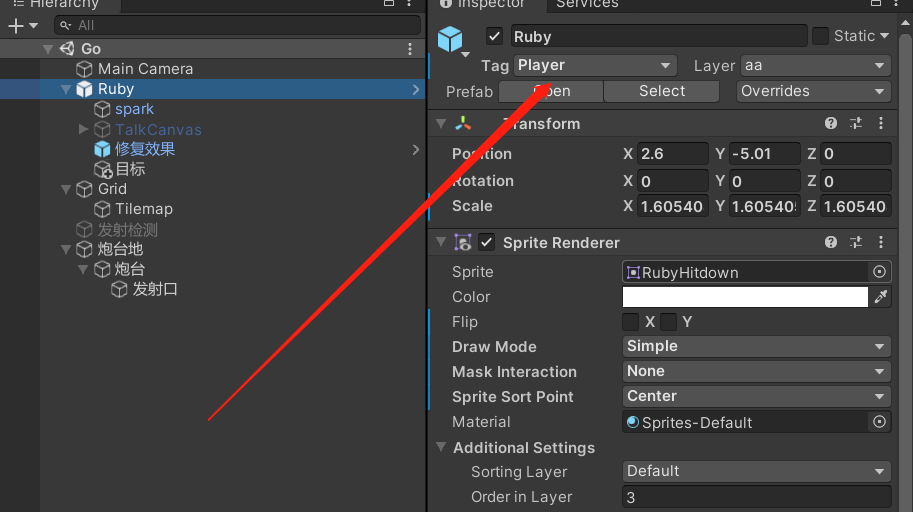Open the Sprite object picker circle

click(879, 272)
